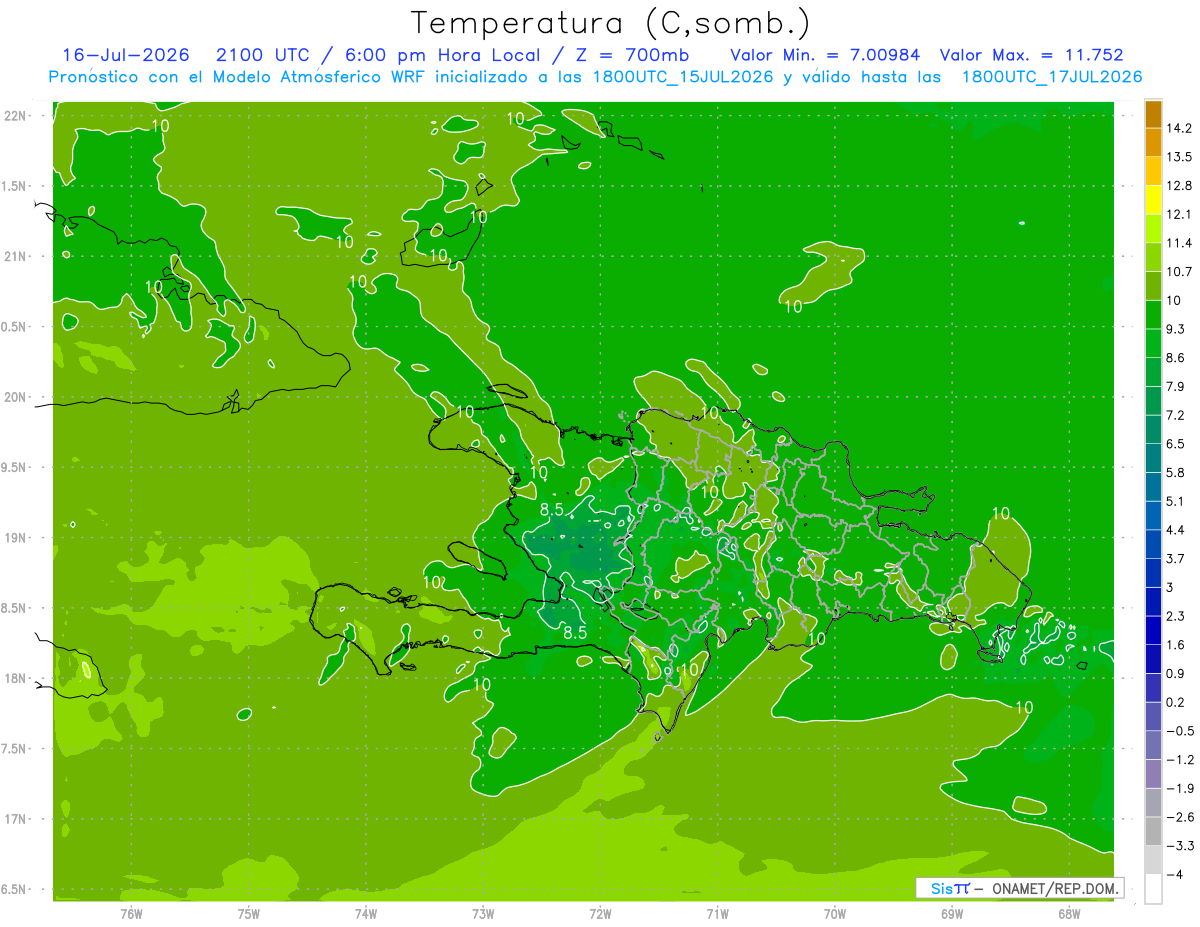
Task: Click the "68W" longitude axis label
Action: [x=1069, y=914]
